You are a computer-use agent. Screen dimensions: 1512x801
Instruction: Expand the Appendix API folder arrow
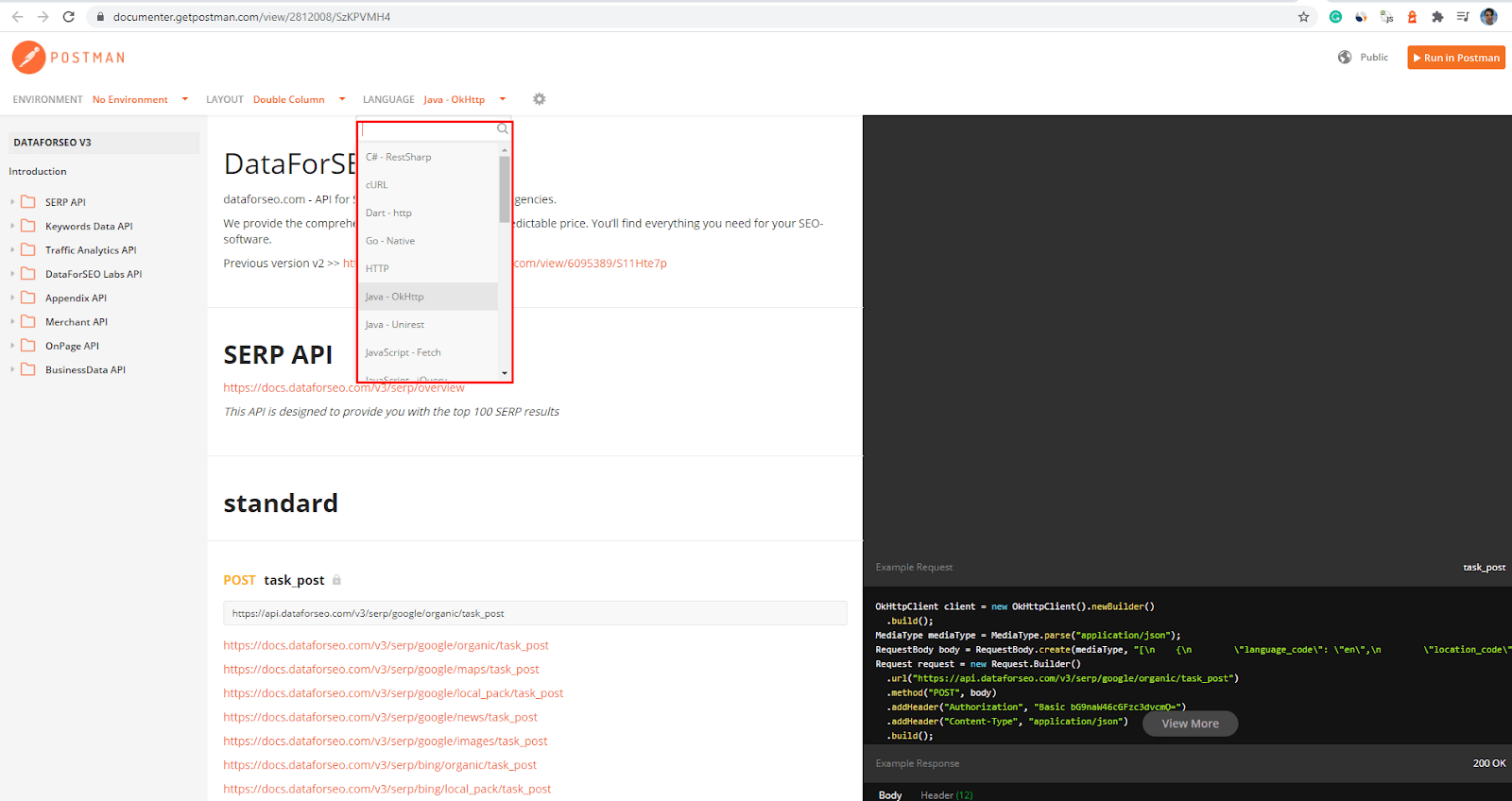point(12,298)
